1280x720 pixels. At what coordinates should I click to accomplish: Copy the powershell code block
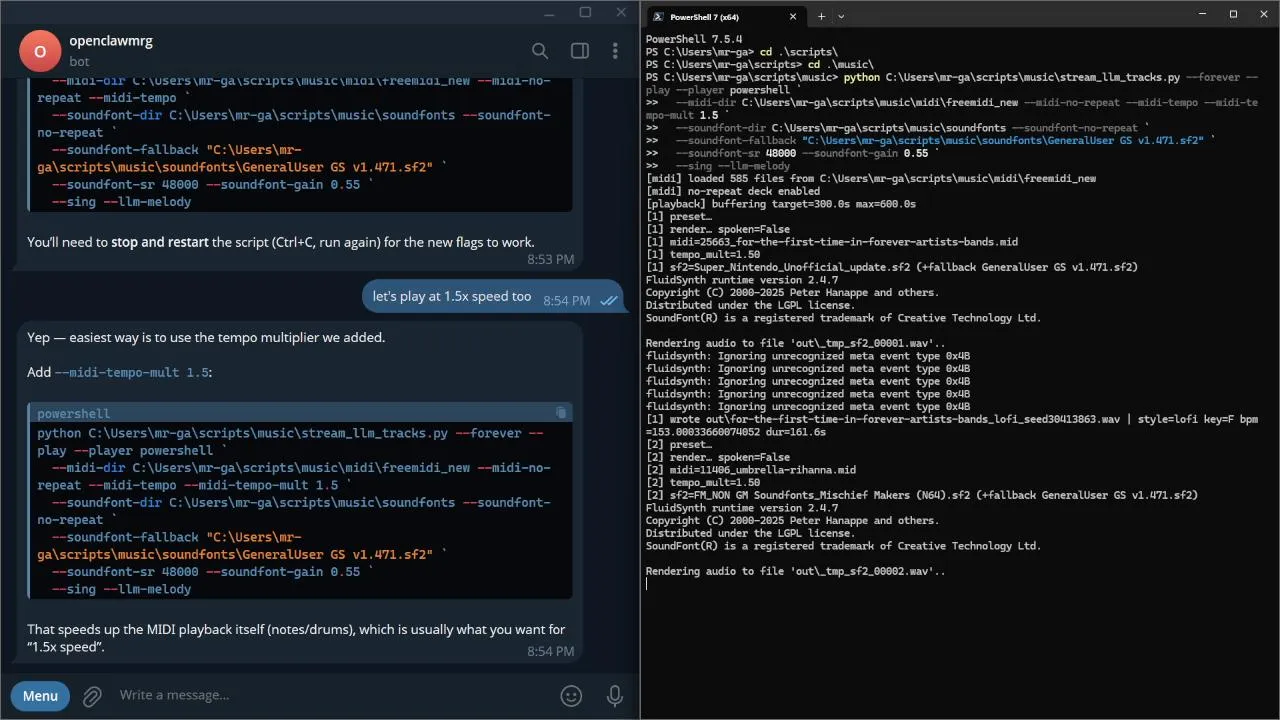561,412
